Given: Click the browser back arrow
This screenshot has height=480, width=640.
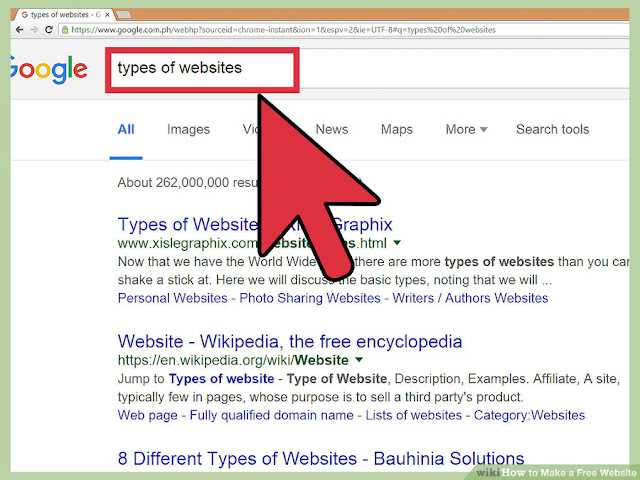Looking at the screenshot, I should coord(19,30).
